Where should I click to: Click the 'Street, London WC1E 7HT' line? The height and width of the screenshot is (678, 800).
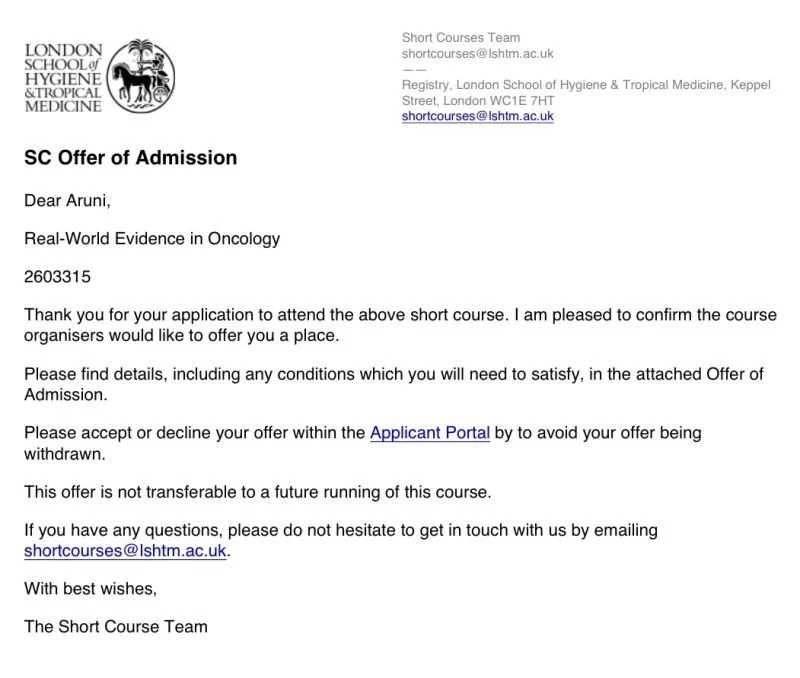tap(478, 101)
